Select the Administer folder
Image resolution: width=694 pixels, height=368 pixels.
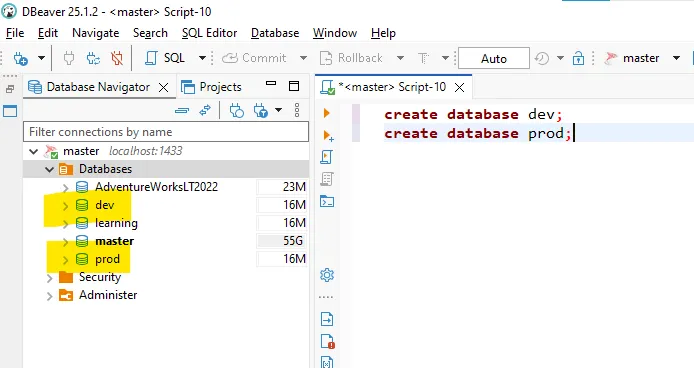pyautogui.click(x=98, y=295)
